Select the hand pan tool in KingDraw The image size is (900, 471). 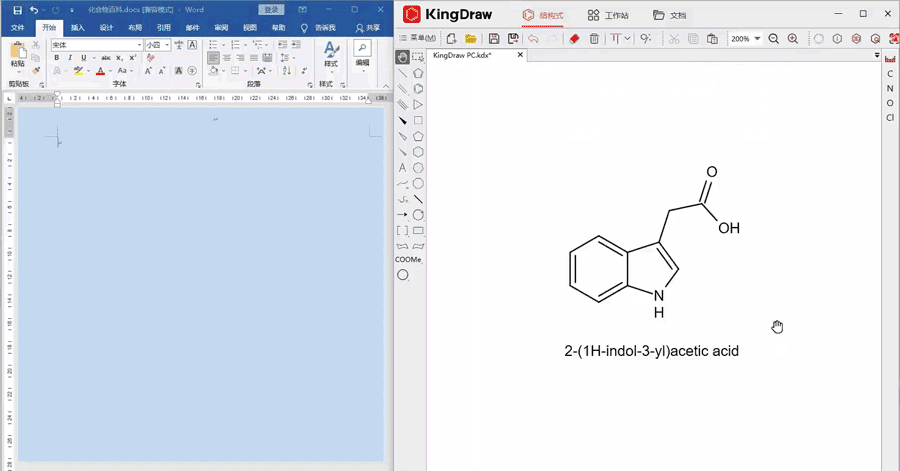coord(402,57)
